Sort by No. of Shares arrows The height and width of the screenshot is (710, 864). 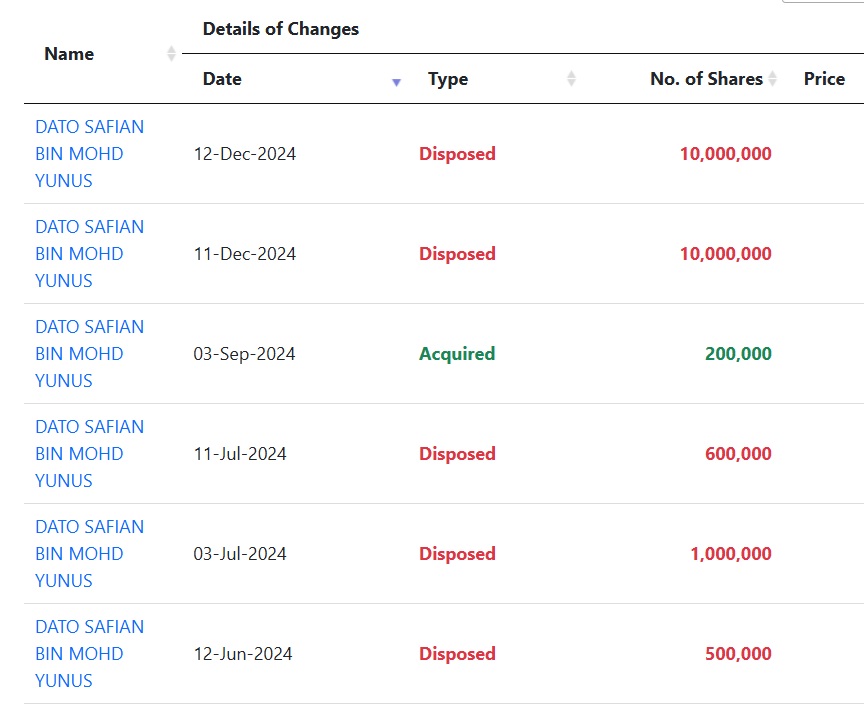(x=773, y=78)
